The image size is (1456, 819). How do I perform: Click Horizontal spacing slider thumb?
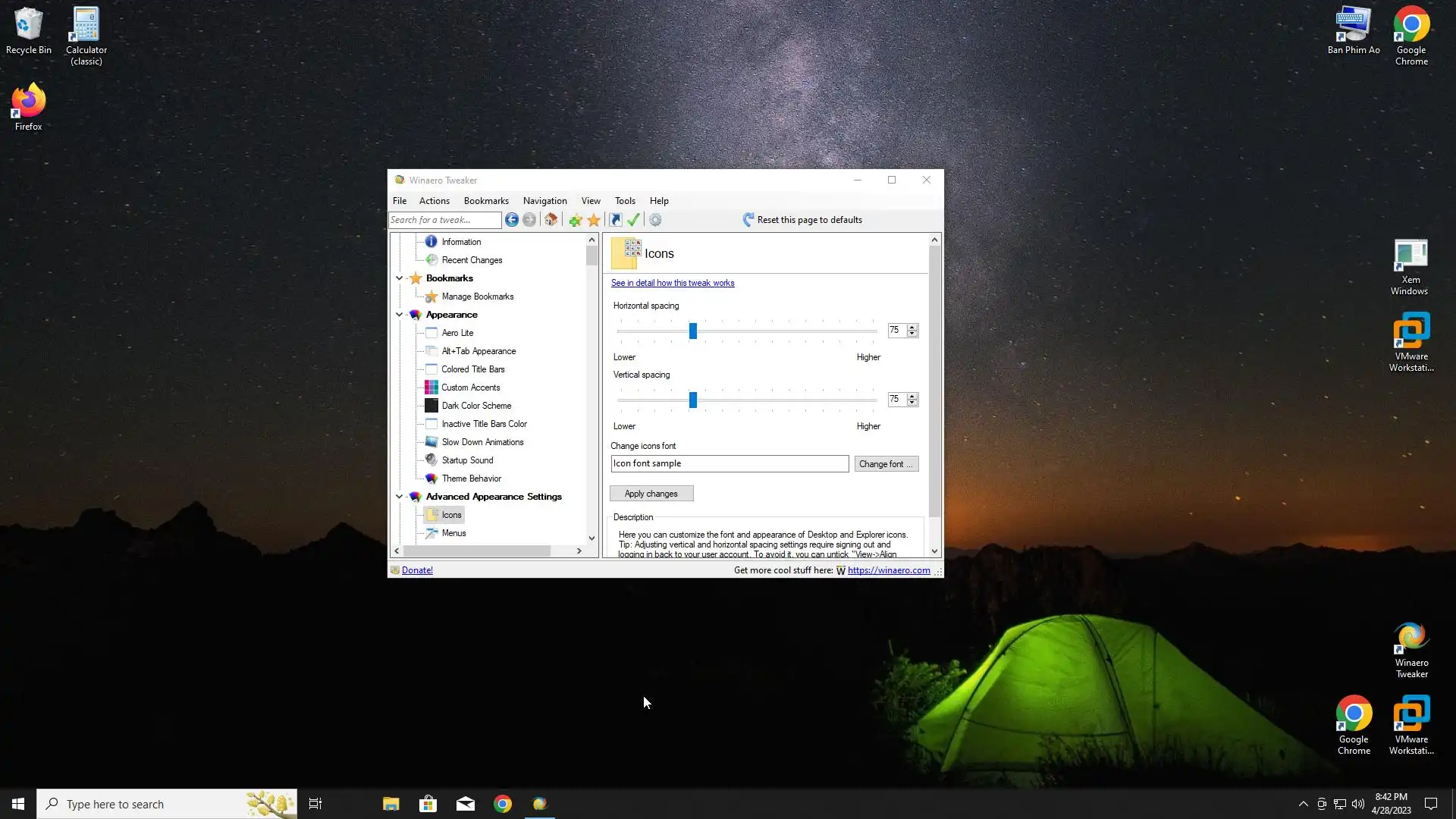[692, 331]
